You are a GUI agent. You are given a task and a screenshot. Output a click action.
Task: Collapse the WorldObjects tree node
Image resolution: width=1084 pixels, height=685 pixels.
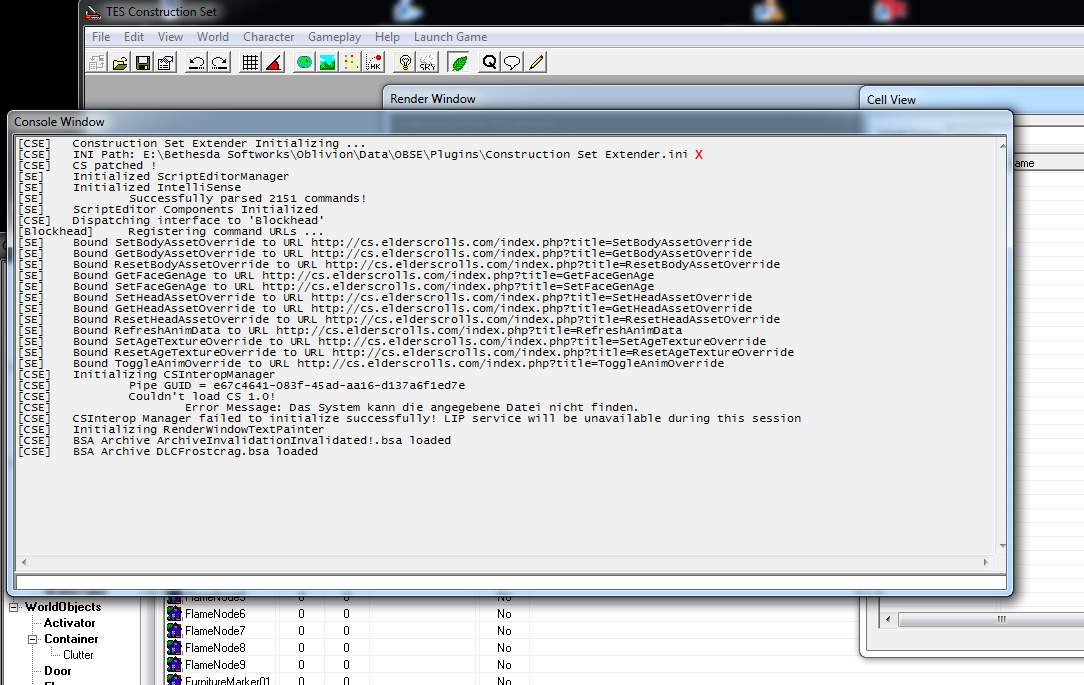click(x=15, y=607)
